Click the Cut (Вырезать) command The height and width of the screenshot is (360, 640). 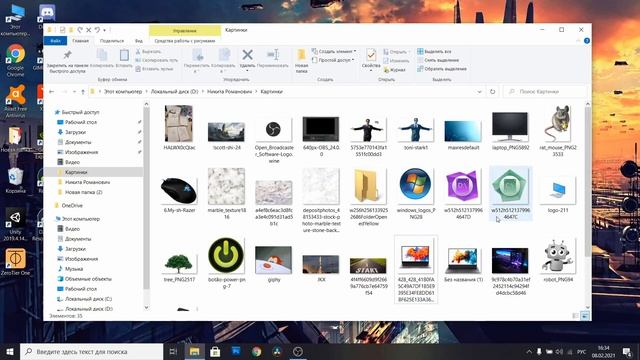click(148, 51)
